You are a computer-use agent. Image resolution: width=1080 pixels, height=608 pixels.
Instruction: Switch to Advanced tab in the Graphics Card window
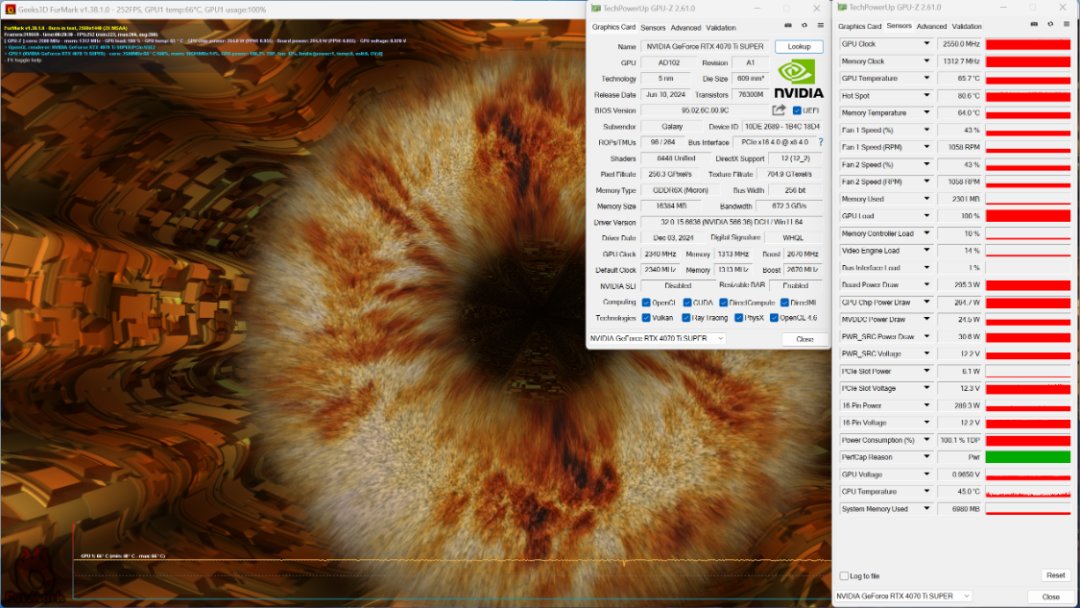[x=685, y=28]
